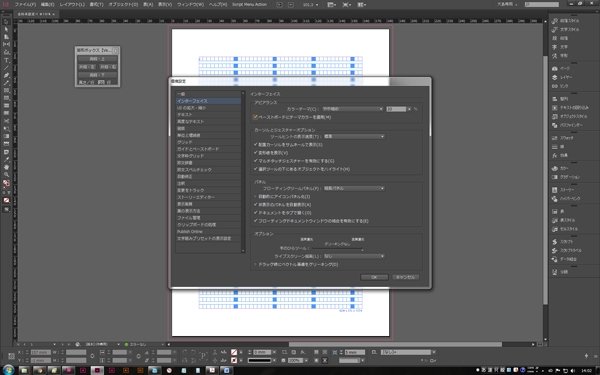Select the Gap tool in the toolbox
600x375 pixels.
tap(6, 45)
